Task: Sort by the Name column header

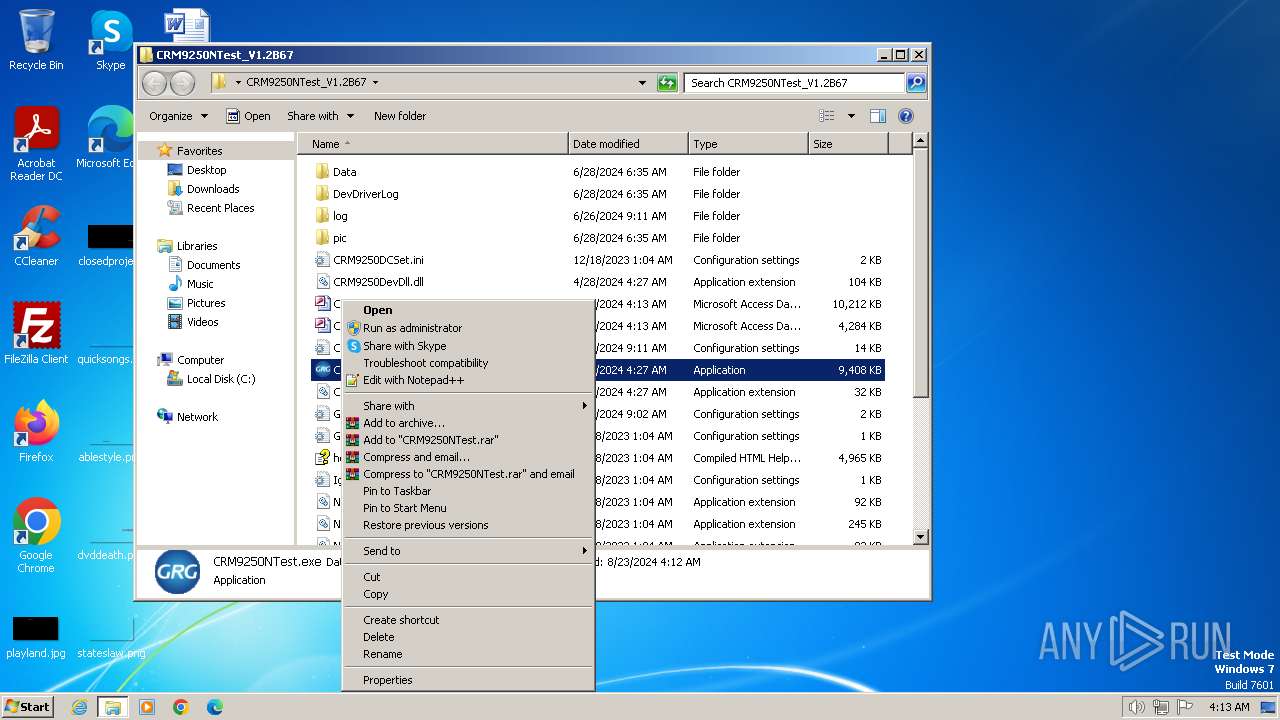Action: (432, 144)
